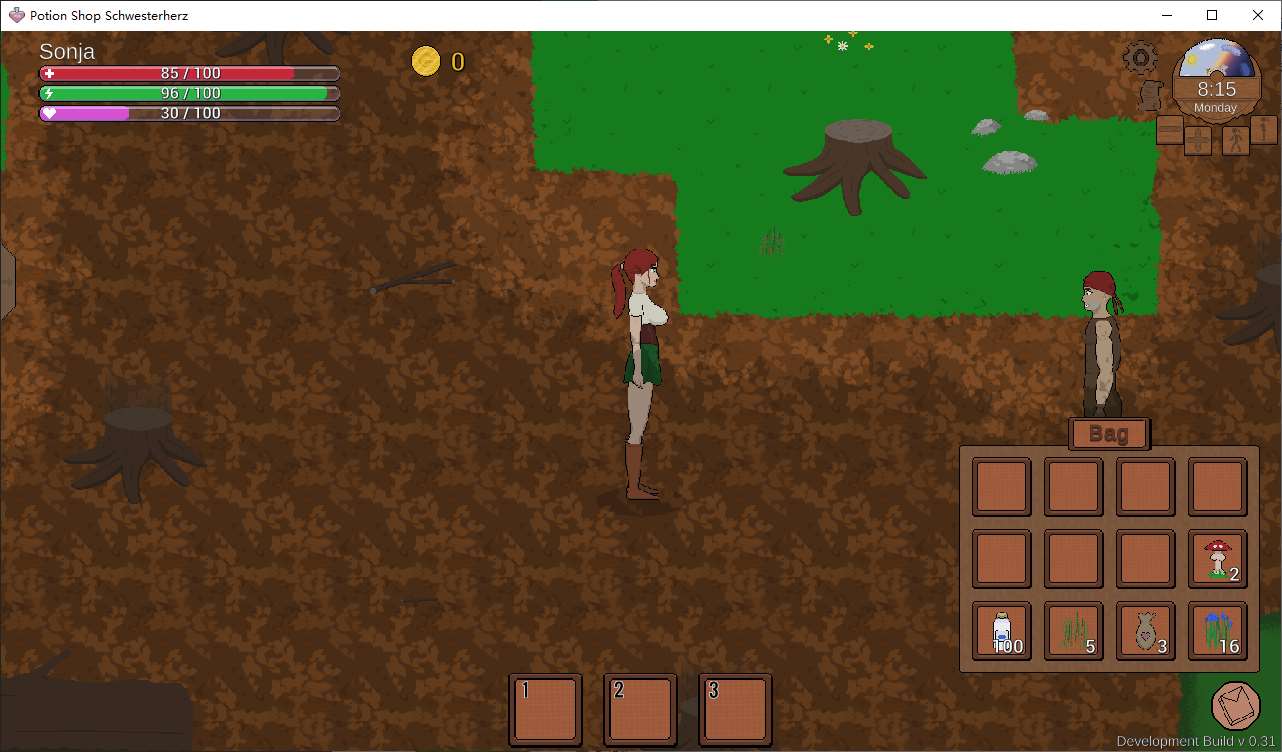
Task: Click the Bag header tab
Action: [x=1108, y=434]
